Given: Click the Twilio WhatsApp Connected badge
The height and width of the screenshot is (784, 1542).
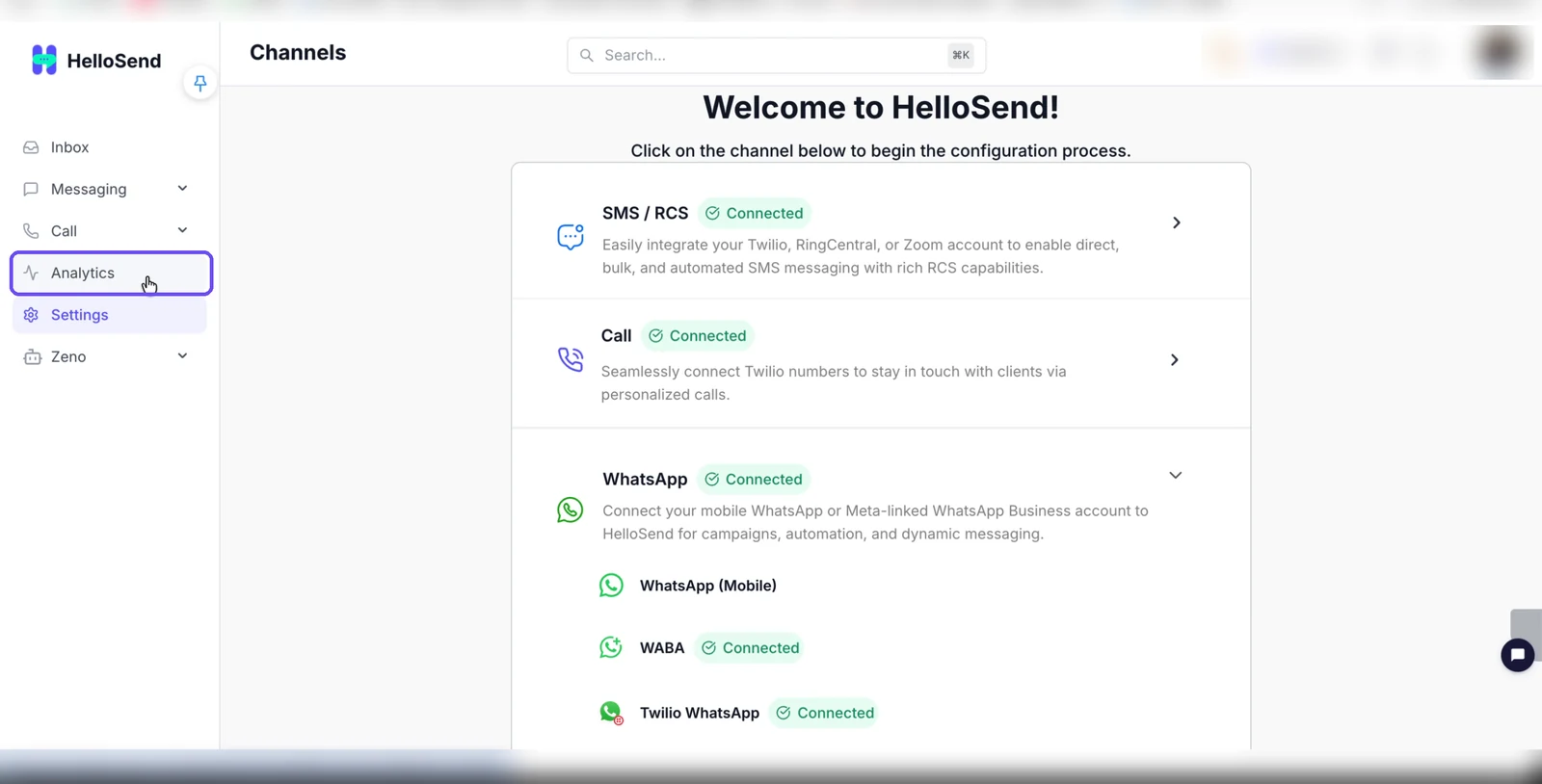Looking at the screenshot, I should click(825, 713).
